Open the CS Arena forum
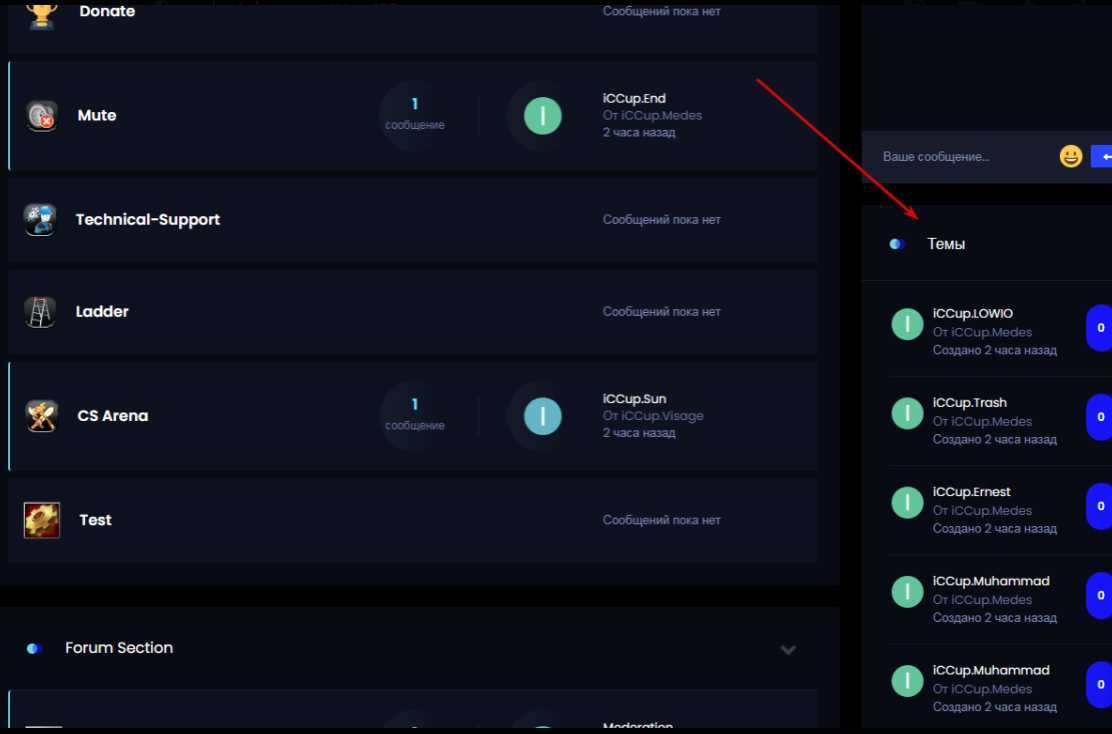Image resolution: width=1112 pixels, height=734 pixels. 113,416
